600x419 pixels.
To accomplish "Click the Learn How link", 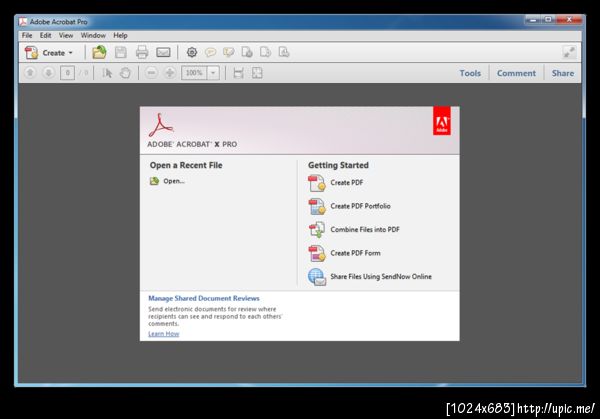I will pos(163,334).
